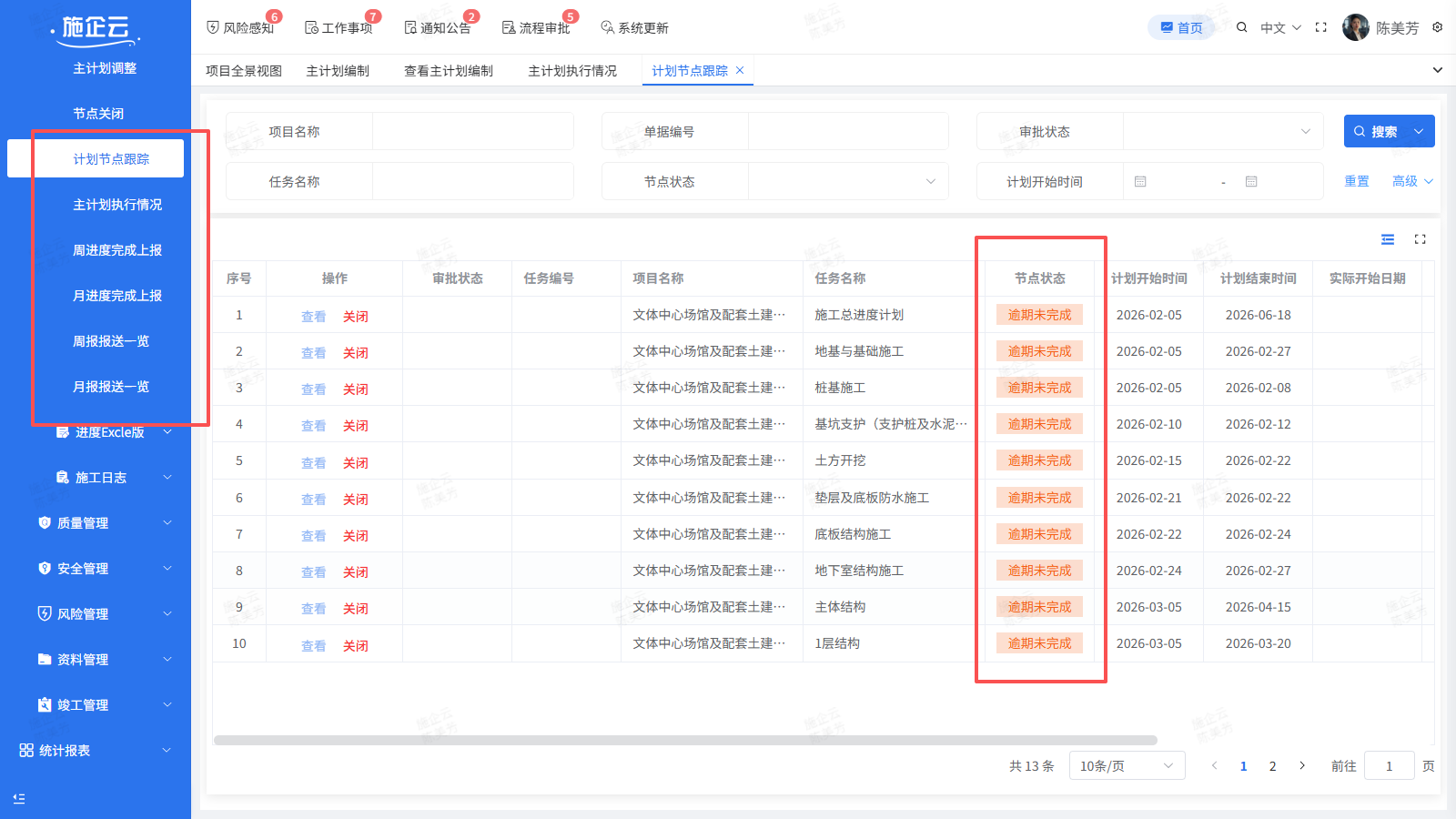Collapse the sidebar menu
The image size is (1456, 819).
pyautogui.click(x=19, y=798)
